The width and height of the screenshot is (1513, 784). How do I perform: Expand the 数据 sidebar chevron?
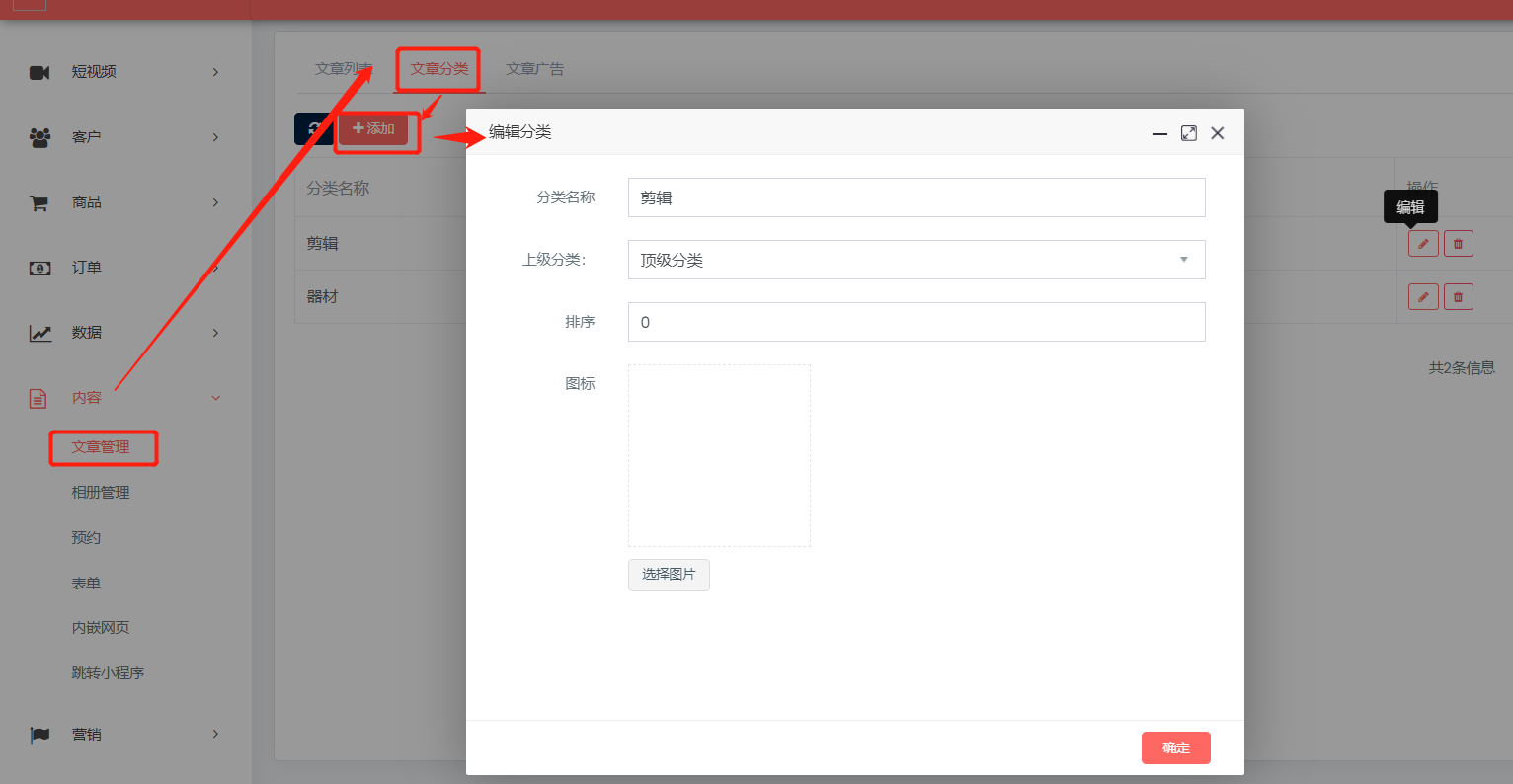215,333
